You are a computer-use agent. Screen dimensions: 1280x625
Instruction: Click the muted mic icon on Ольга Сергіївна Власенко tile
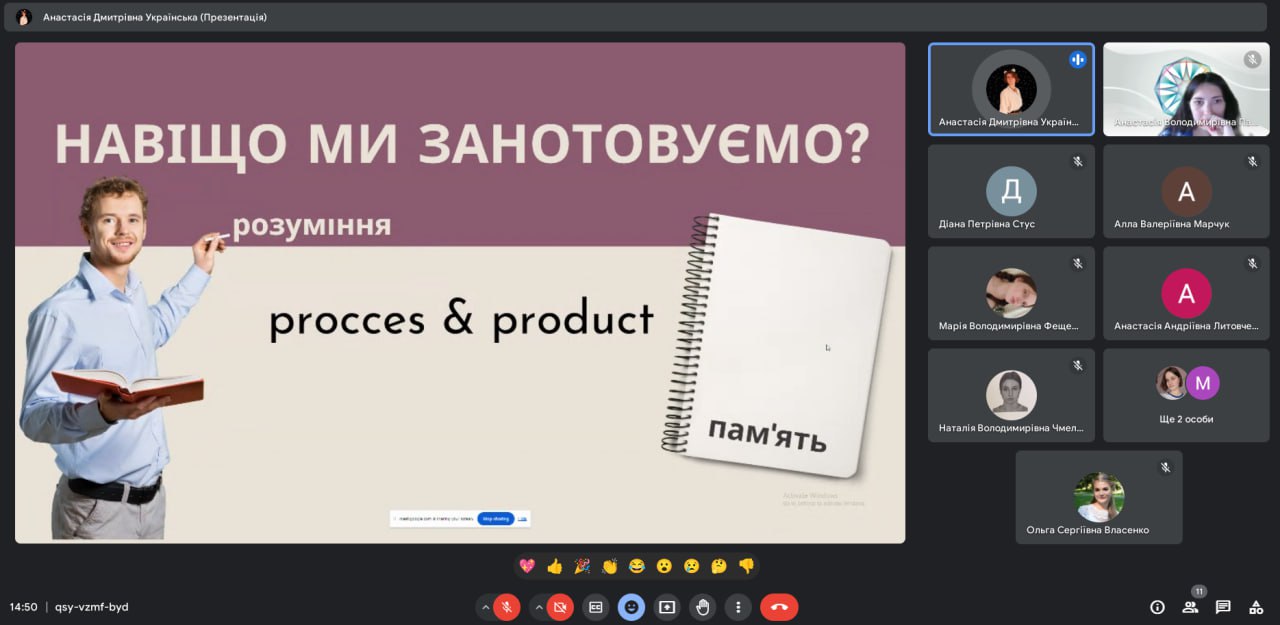[x=1165, y=467]
